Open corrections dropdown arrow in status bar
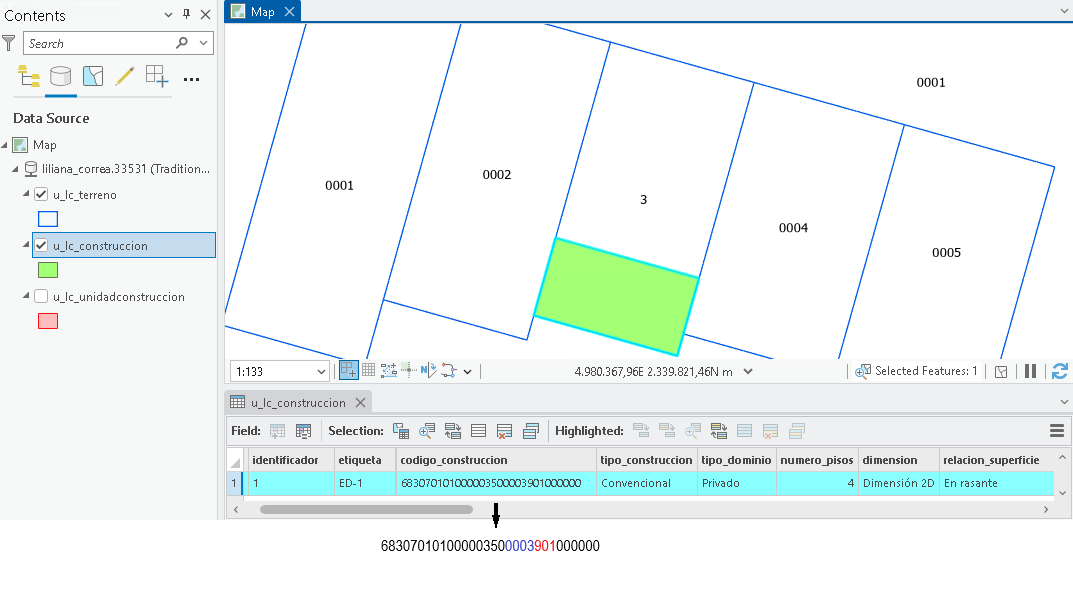 point(467,372)
